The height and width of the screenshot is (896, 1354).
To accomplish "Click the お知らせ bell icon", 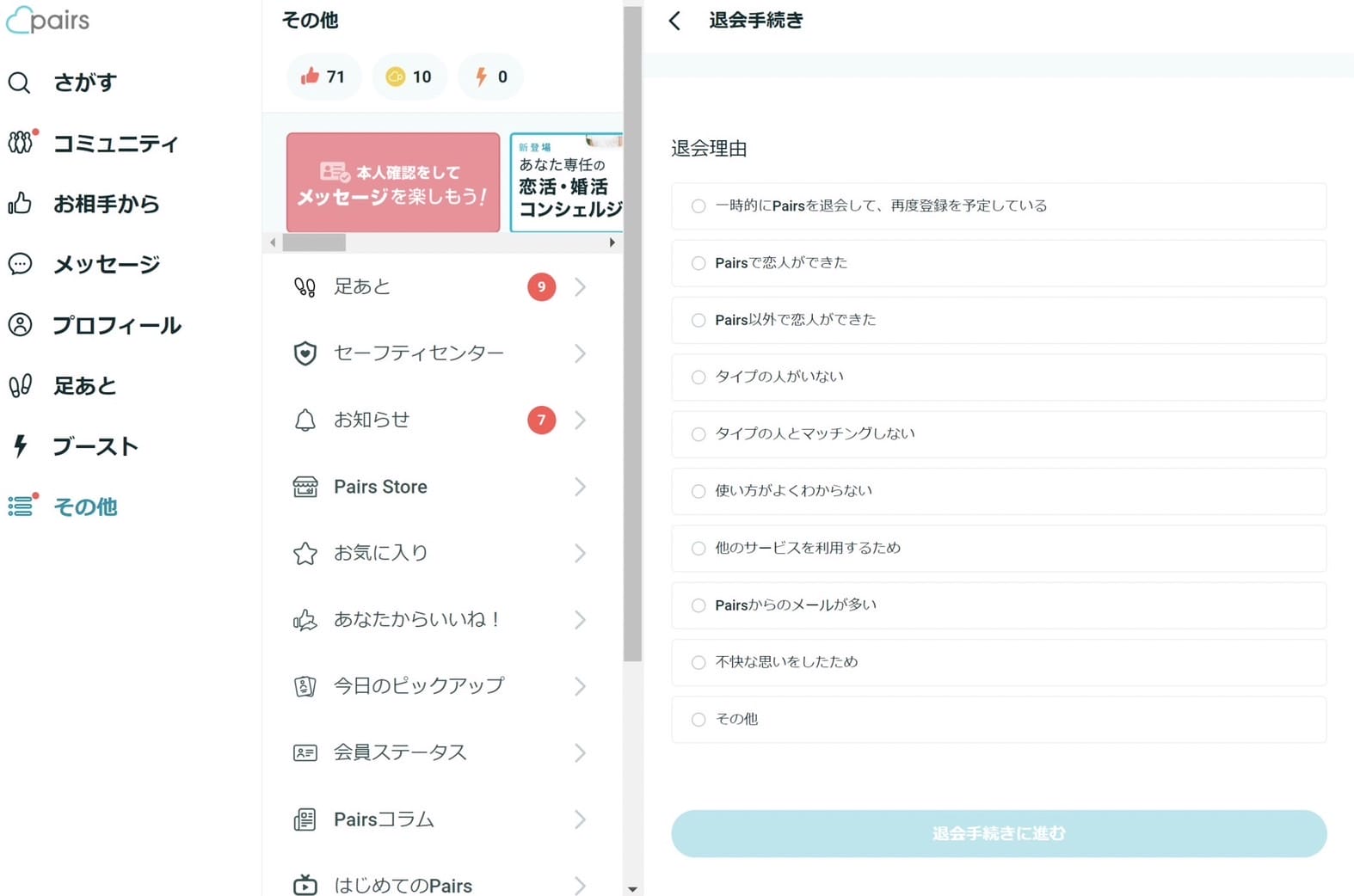I will point(305,420).
